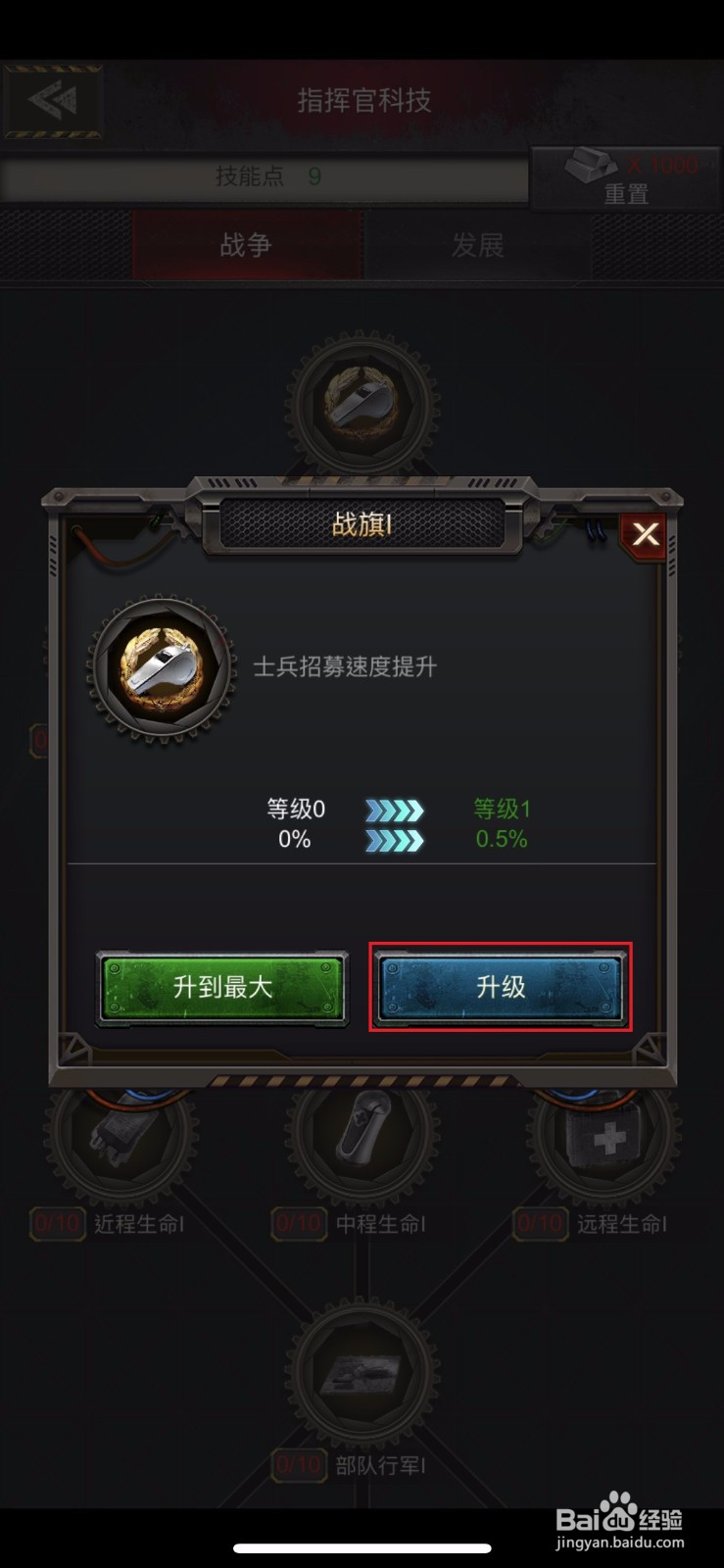
Task: Open the 远程生命I medkit node
Action: click(x=604, y=1132)
